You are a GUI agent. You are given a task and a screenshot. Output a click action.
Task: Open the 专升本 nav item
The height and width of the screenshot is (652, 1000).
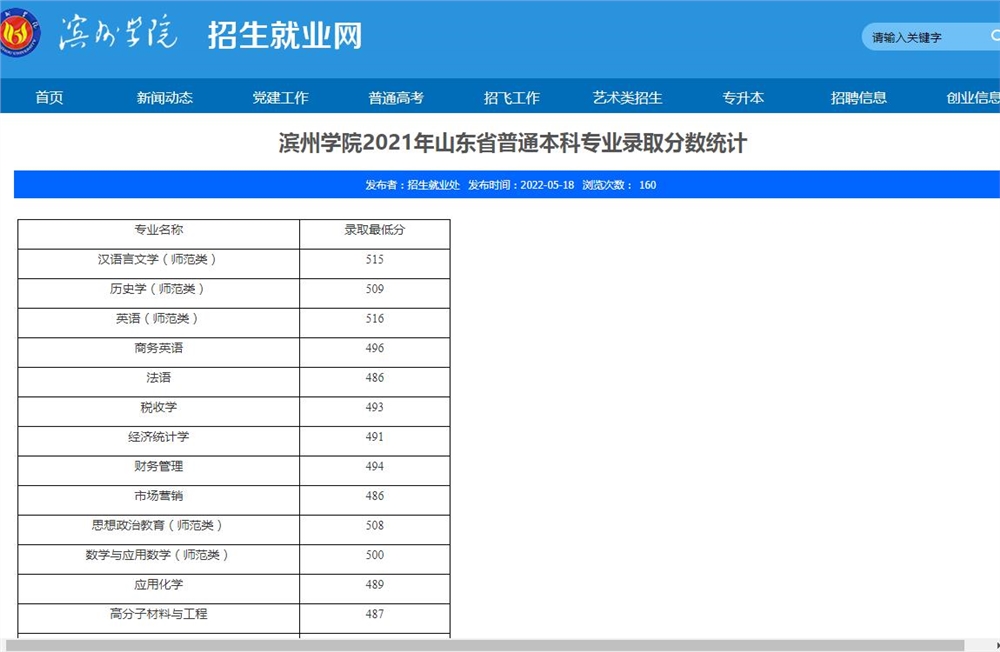click(743, 97)
